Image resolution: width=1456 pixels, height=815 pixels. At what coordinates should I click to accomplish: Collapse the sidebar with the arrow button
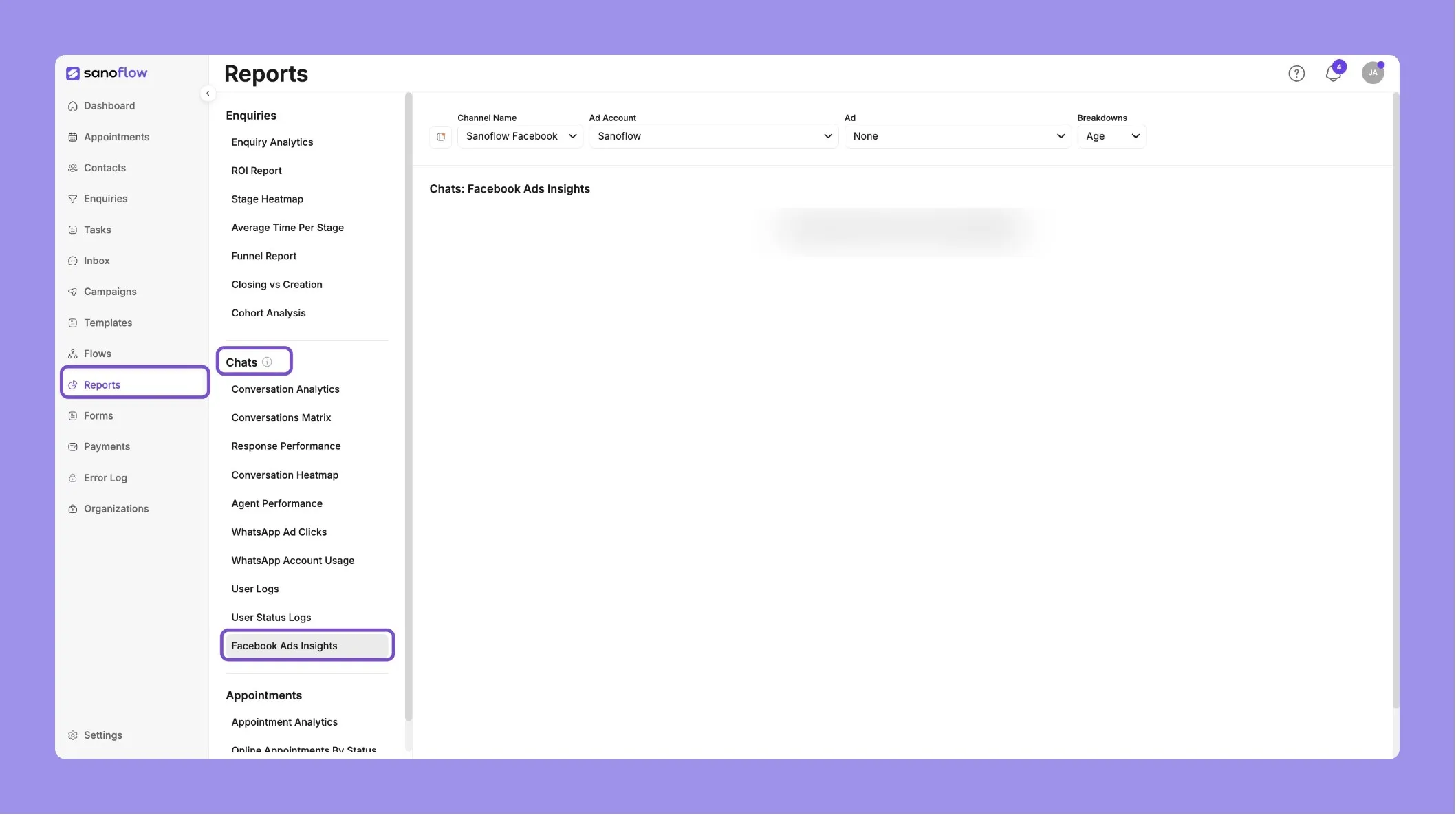point(208,94)
